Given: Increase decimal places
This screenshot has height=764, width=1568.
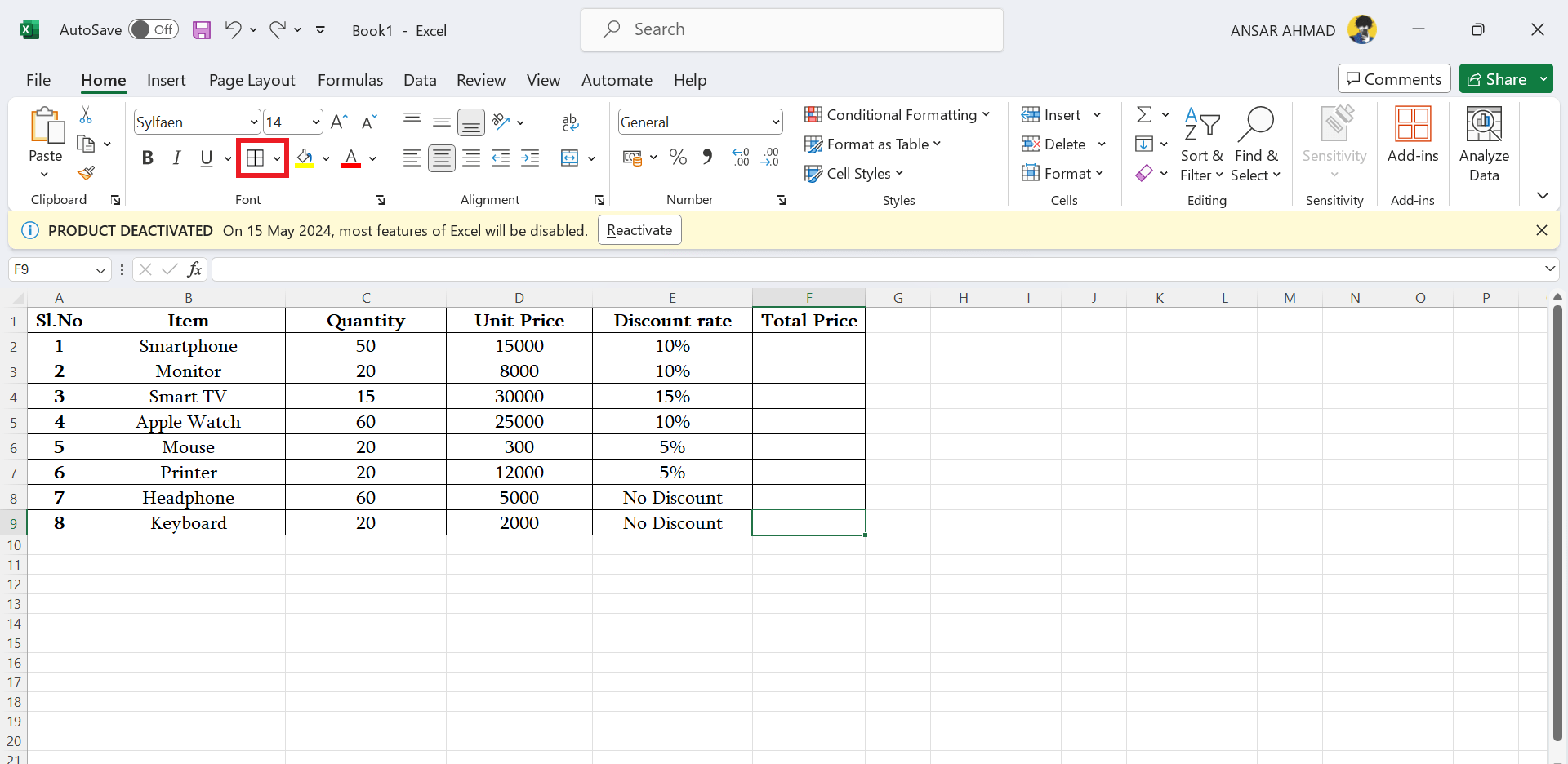Looking at the screenshot, I should tap(742, 157).
